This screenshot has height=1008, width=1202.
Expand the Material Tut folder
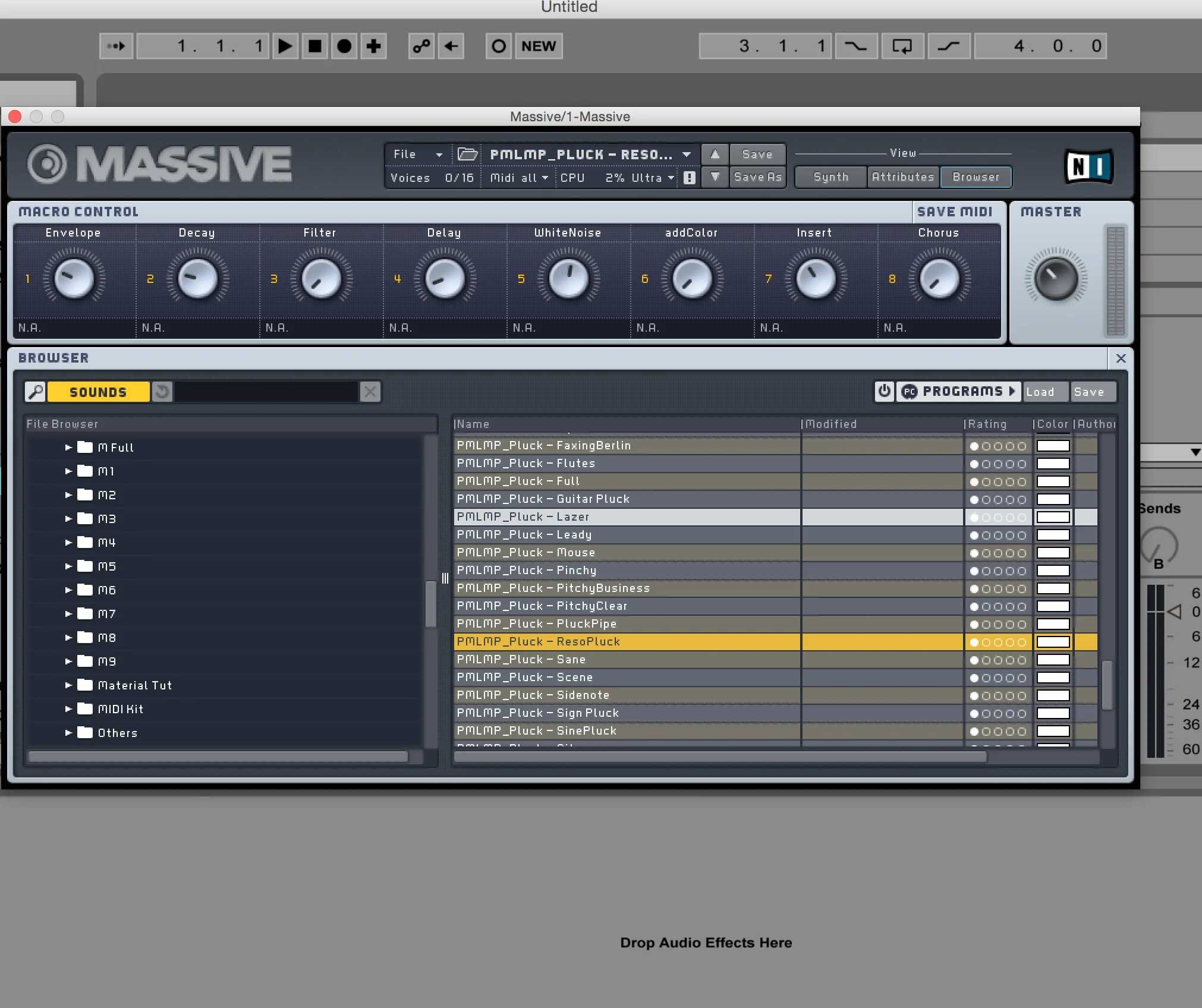(x=68, y=685)
